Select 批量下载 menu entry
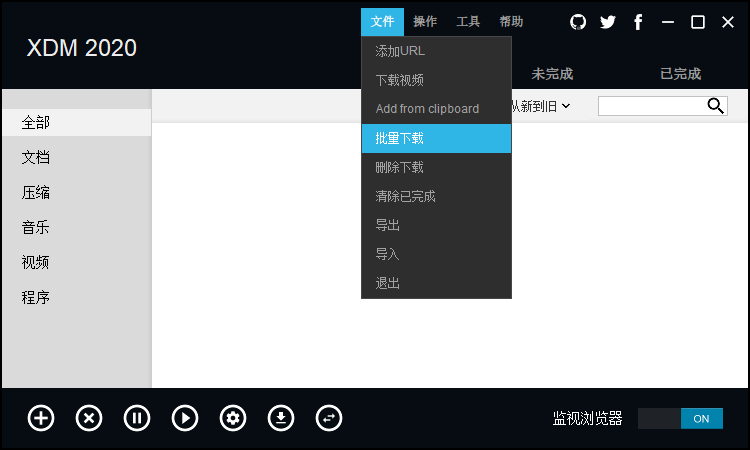Image resolution: width=750 pixels, height=450 pixels. [x=436, y=139]
